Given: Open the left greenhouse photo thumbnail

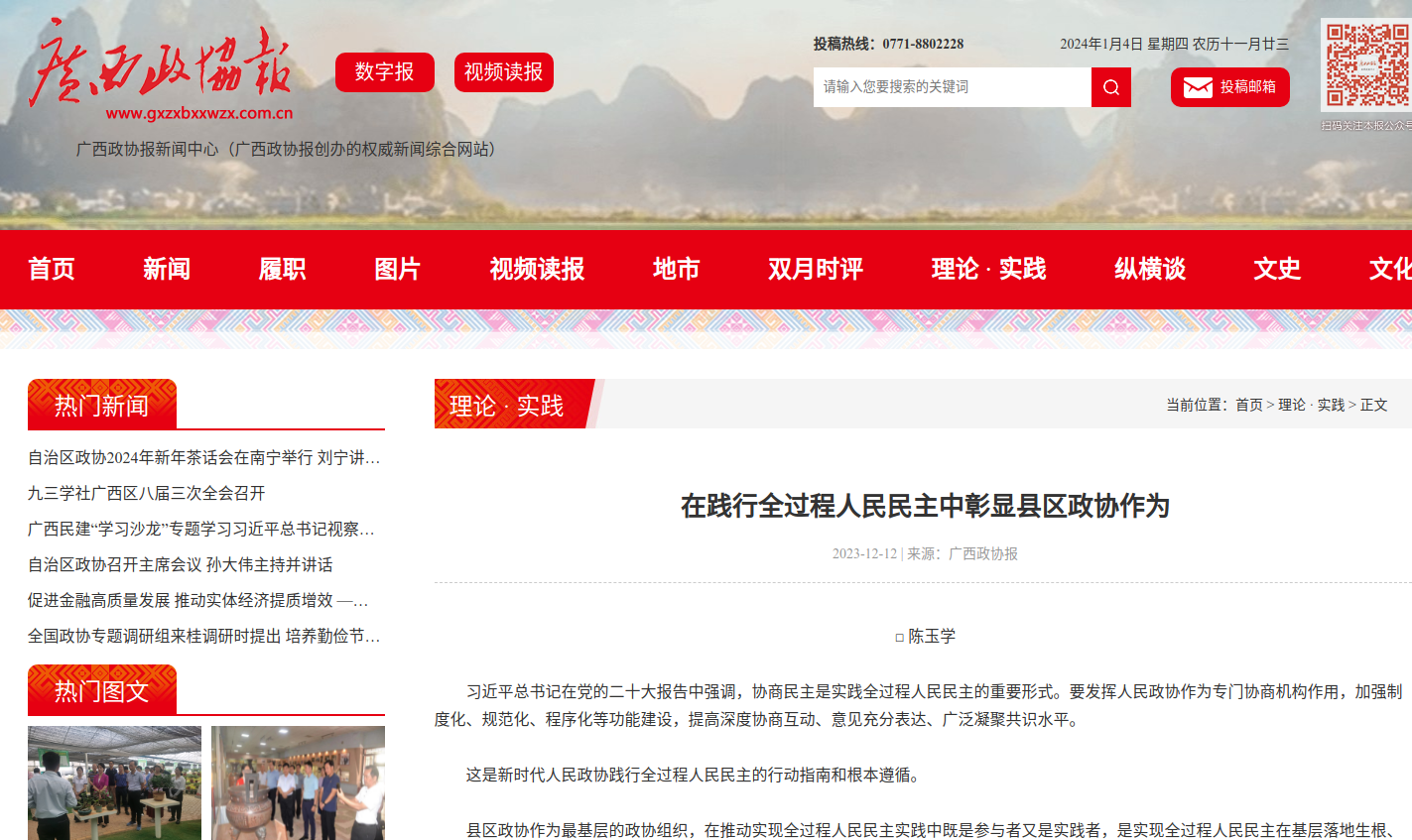Looking at the screenshot, I should (114, 782).
